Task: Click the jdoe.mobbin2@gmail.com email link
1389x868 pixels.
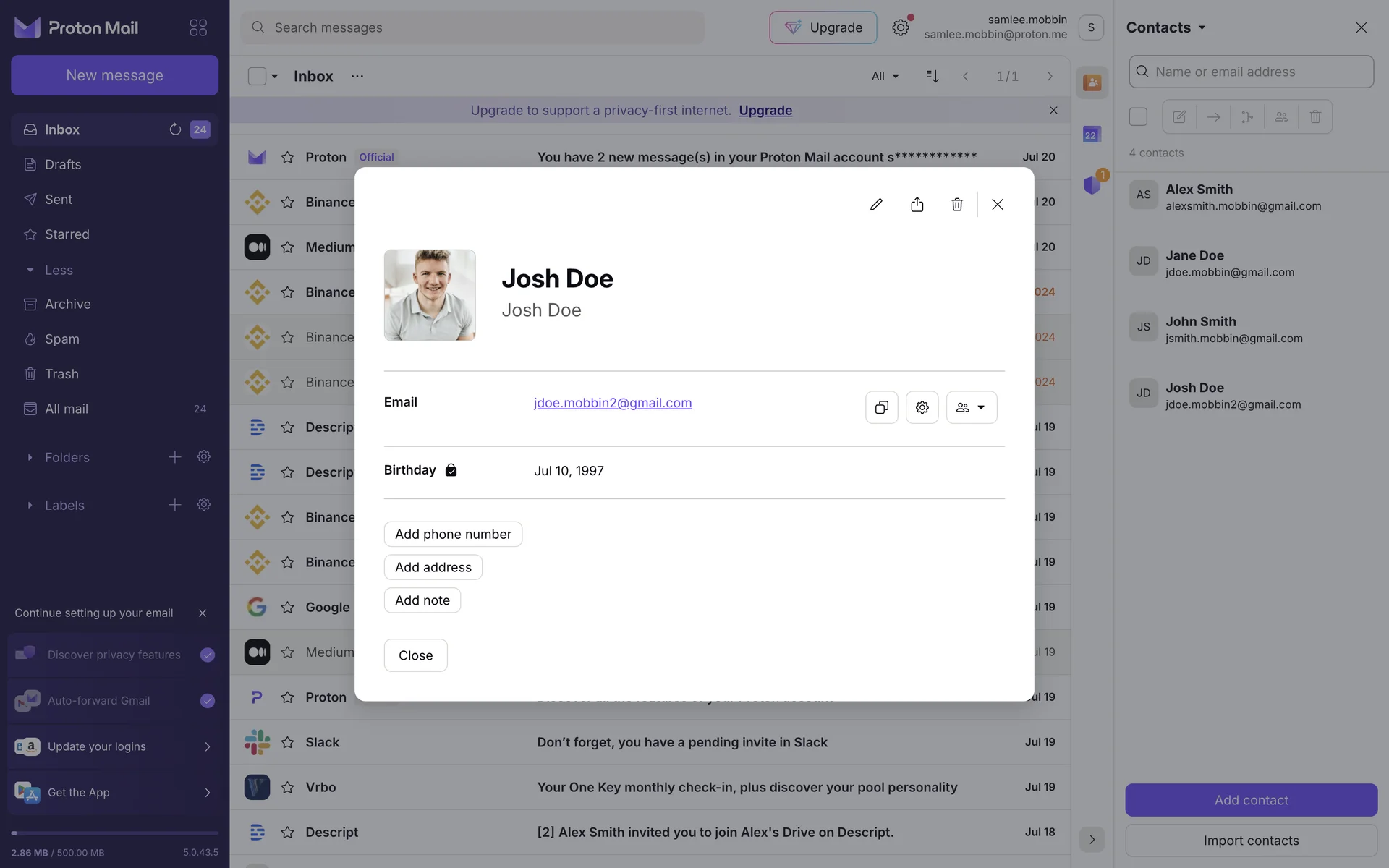Action: [x=612, y=403]
